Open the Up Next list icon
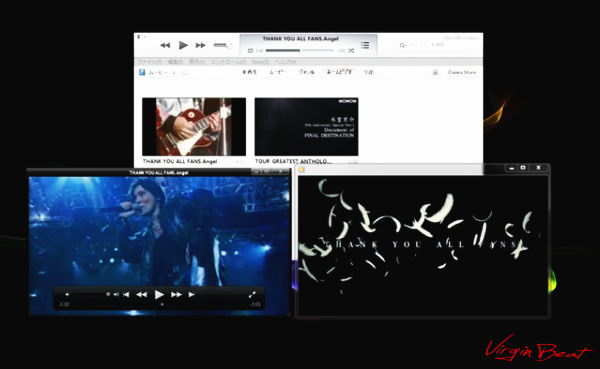Screen dimensions: 600x369 tap(365, 45)
